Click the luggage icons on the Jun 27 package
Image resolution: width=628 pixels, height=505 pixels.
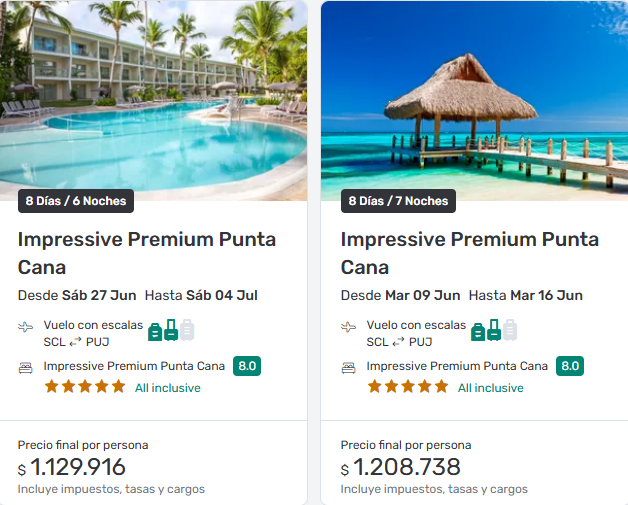click(x=171, y=331)
